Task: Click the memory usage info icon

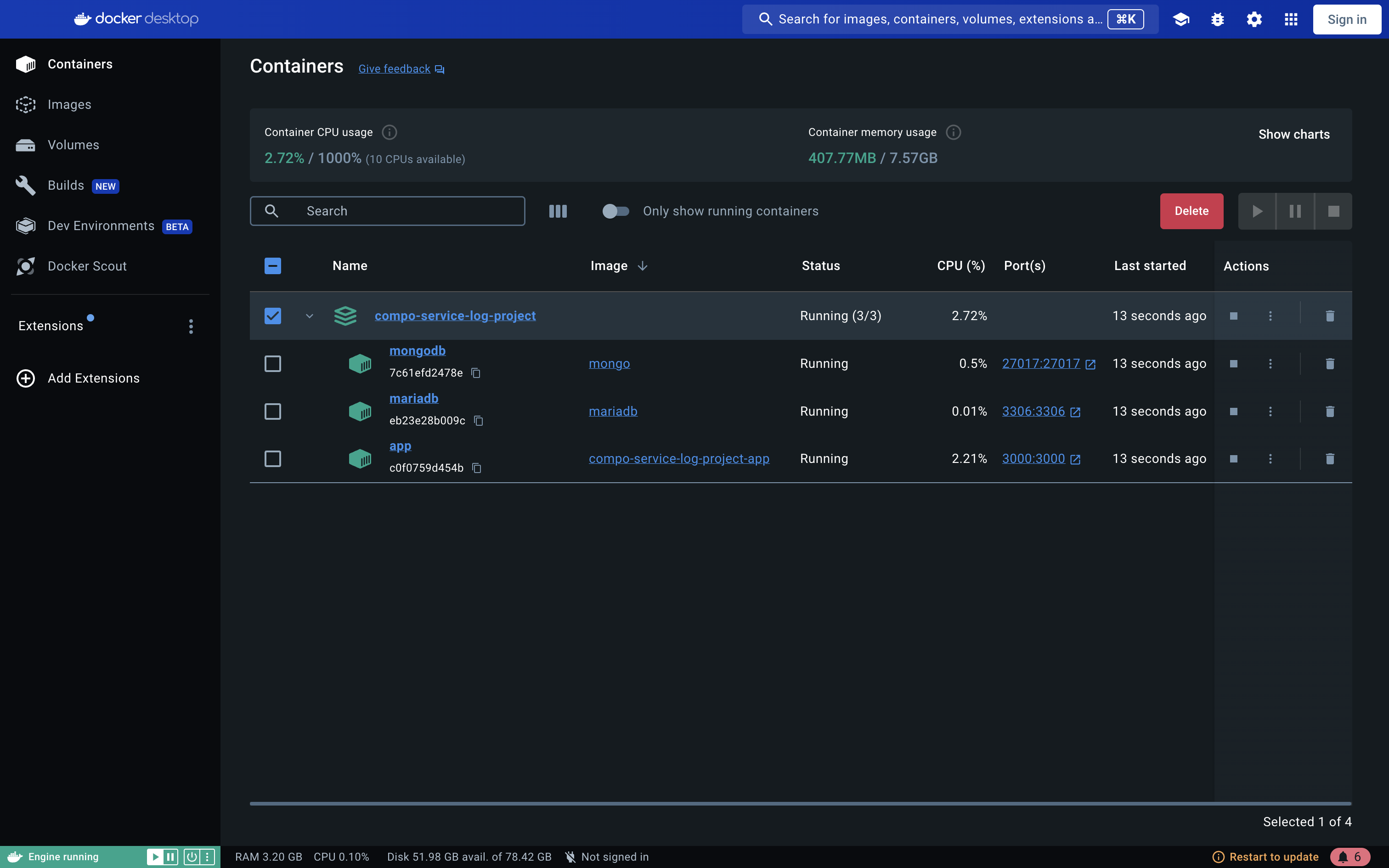Action: 954,133
